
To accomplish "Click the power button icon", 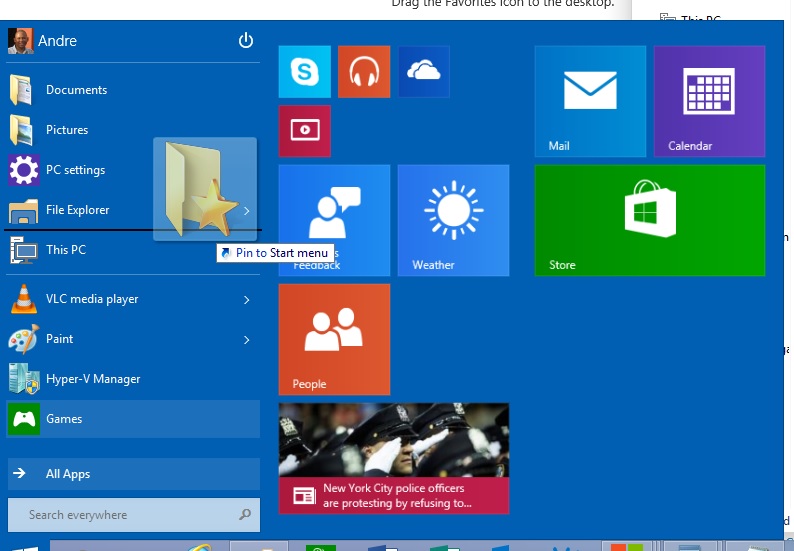I will [x=246, y=40].
